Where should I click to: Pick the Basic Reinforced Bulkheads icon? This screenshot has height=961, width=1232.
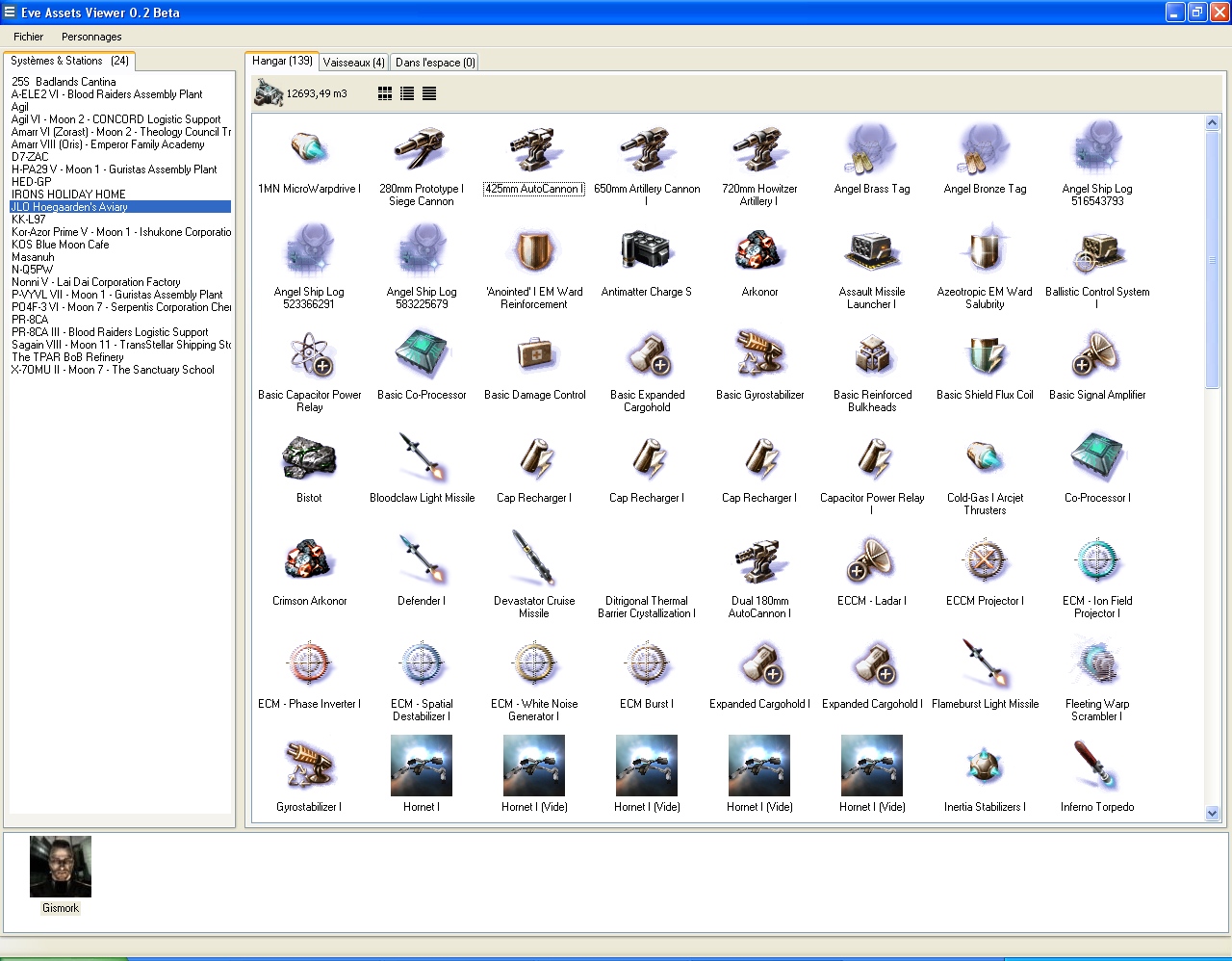[872, 355]
